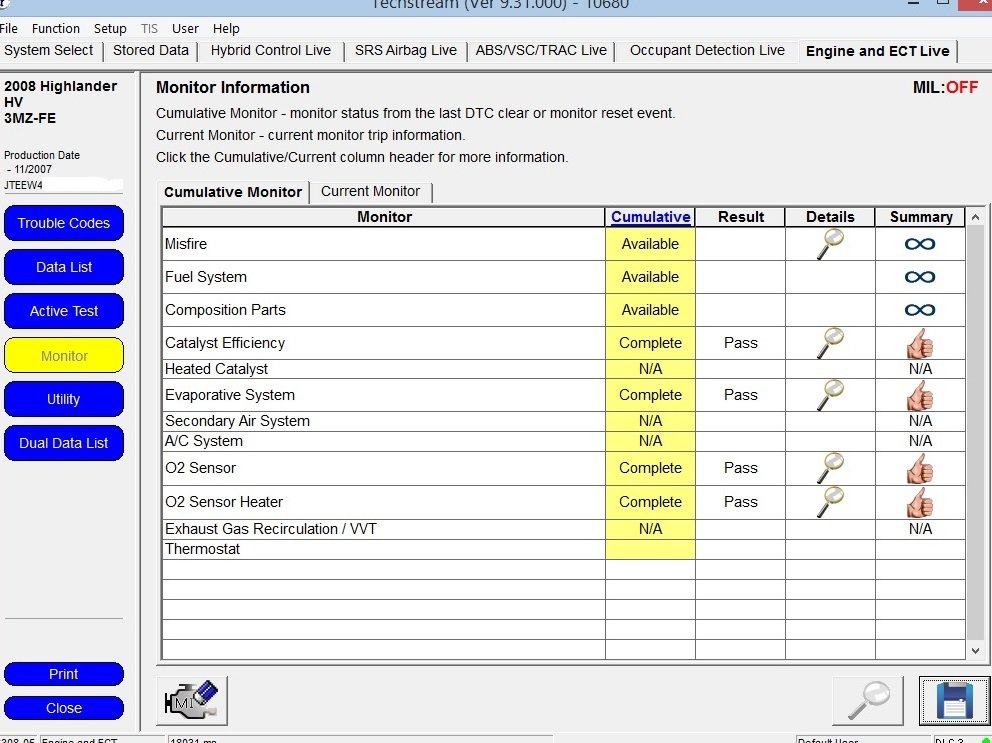Select the Misfire monitor row
Screen dimensions: 992x743
point(564,244)
